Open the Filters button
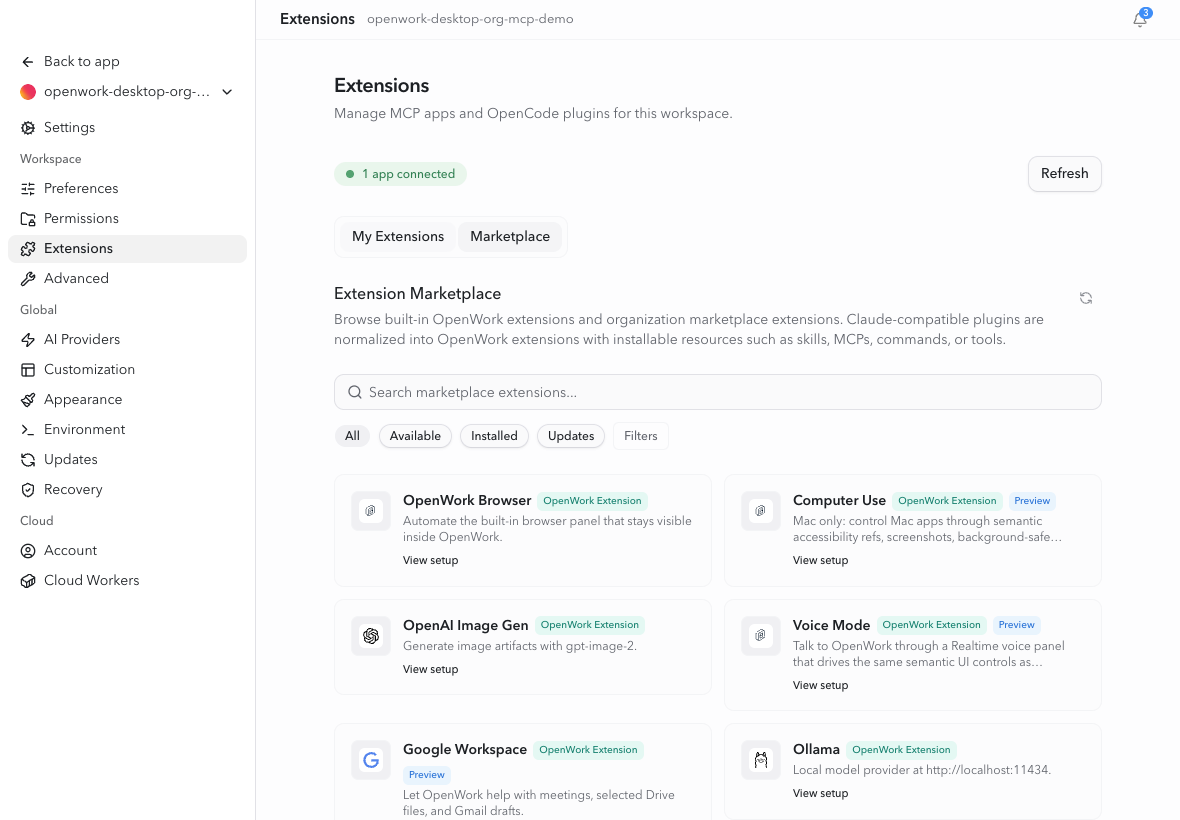 pos(640,436)
